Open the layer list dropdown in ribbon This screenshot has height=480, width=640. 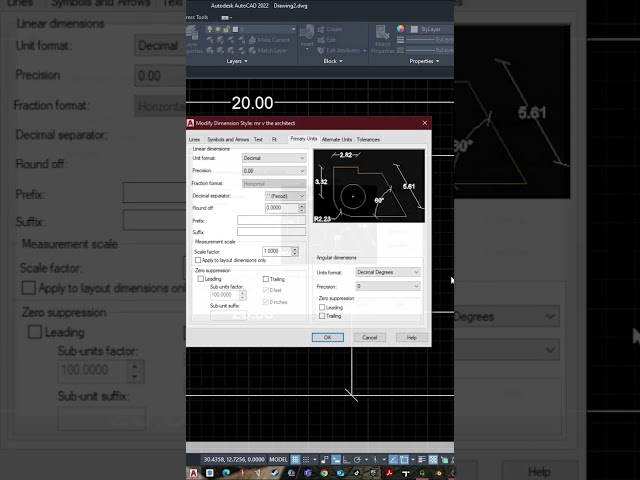click(x=293, y=29)
